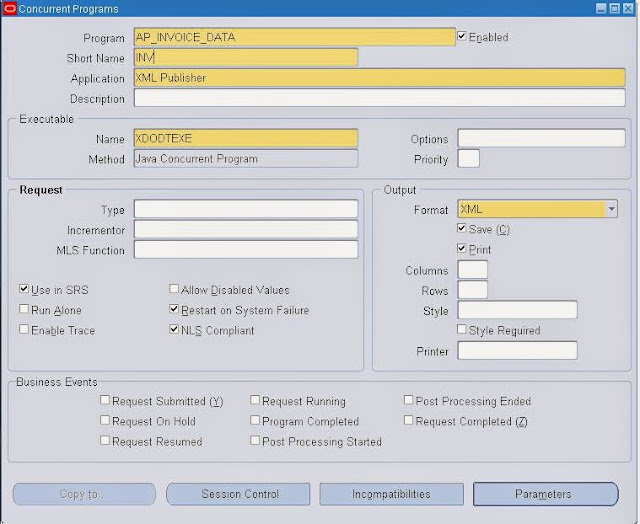
Task: Check Program Completed business event
Action: click(255, 420)
